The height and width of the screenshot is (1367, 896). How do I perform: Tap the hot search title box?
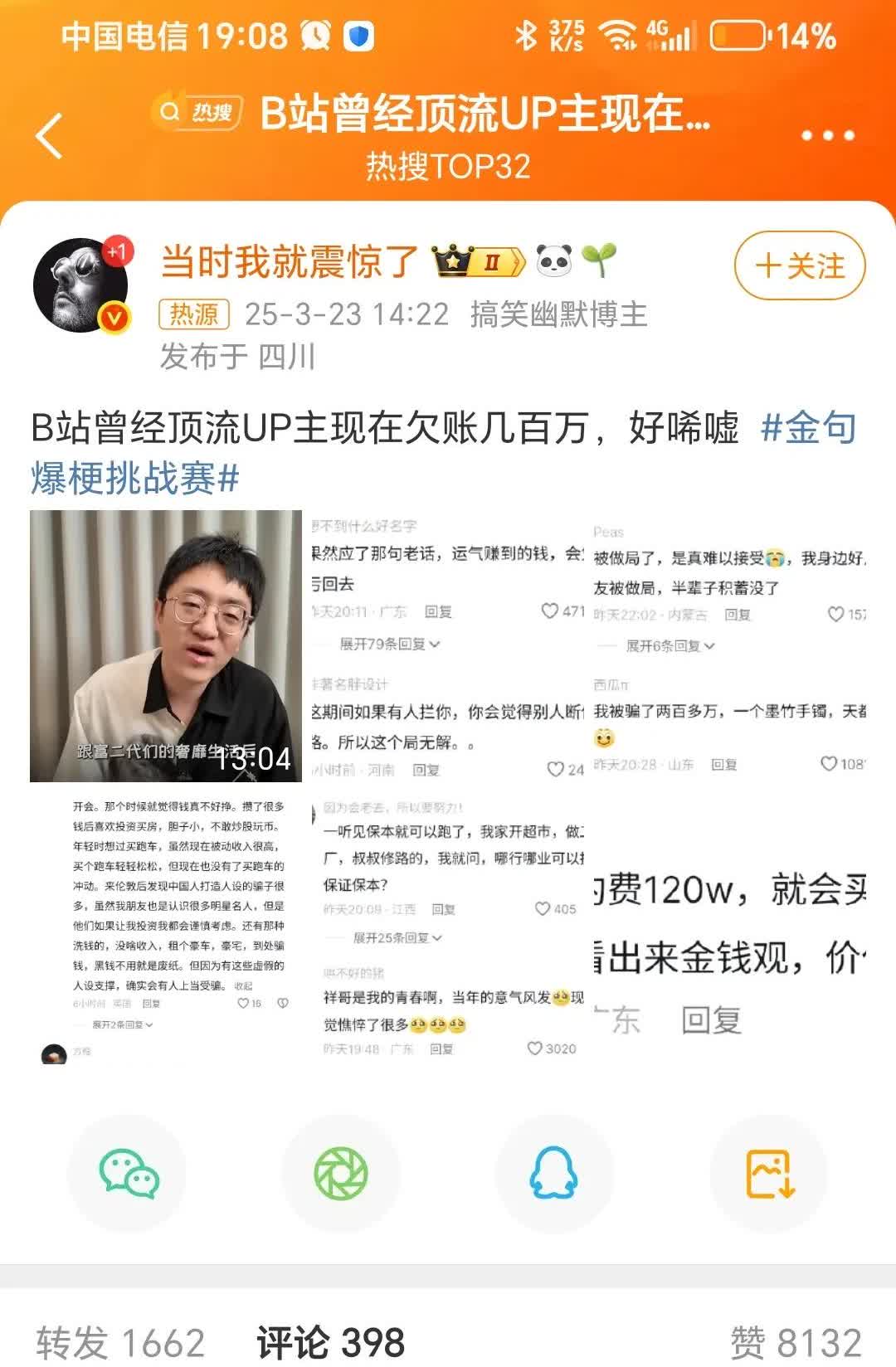pyautogui.click(x=431, y=114)
